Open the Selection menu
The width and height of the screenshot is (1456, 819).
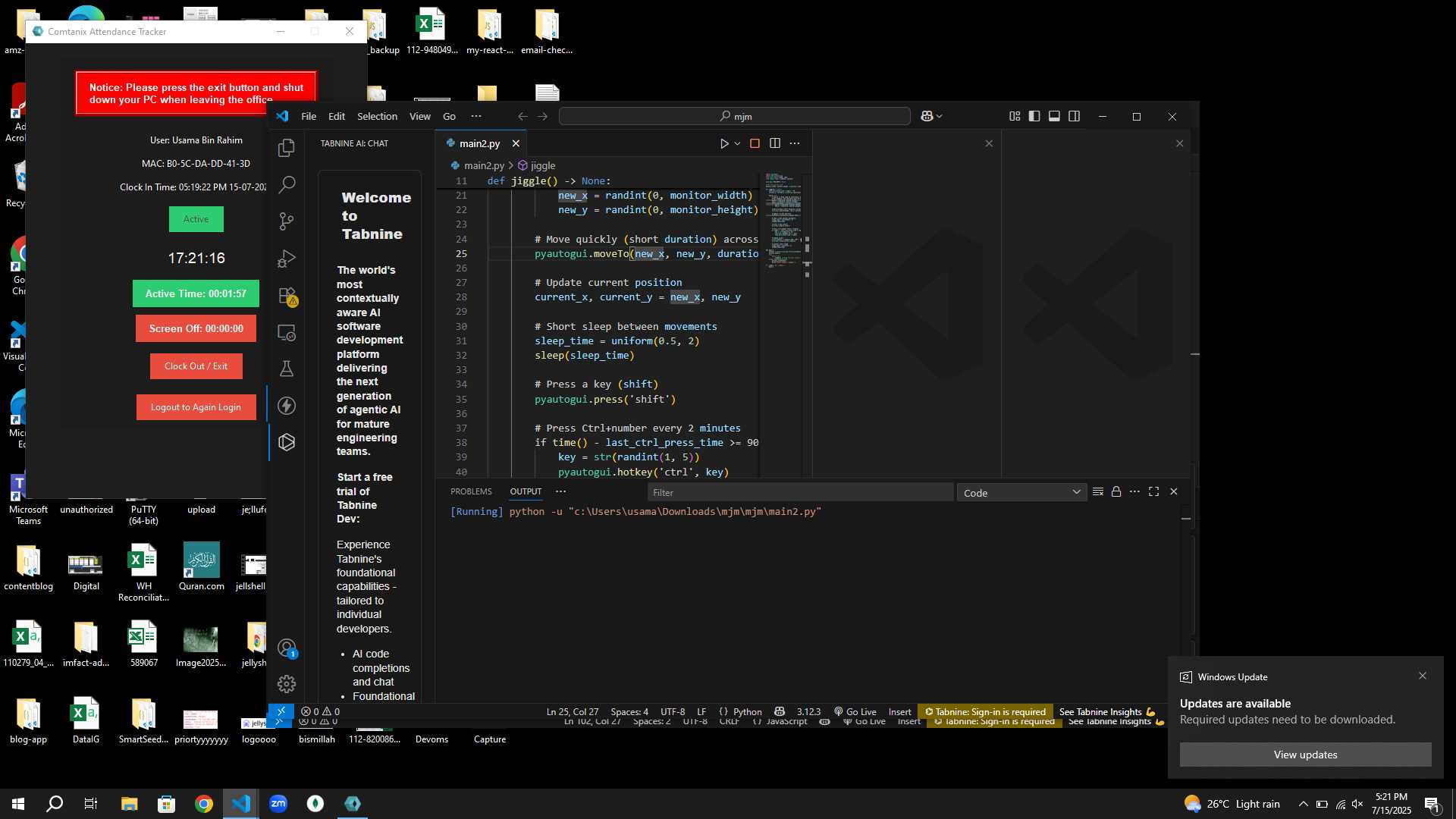[x=377, y=116]
